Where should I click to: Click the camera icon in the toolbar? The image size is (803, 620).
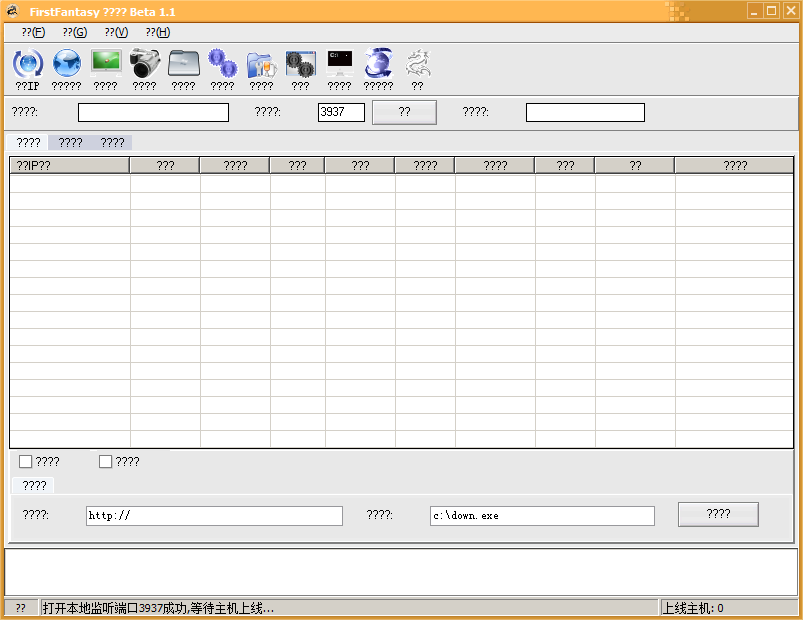pyautogui.click(x=145, y=63)
